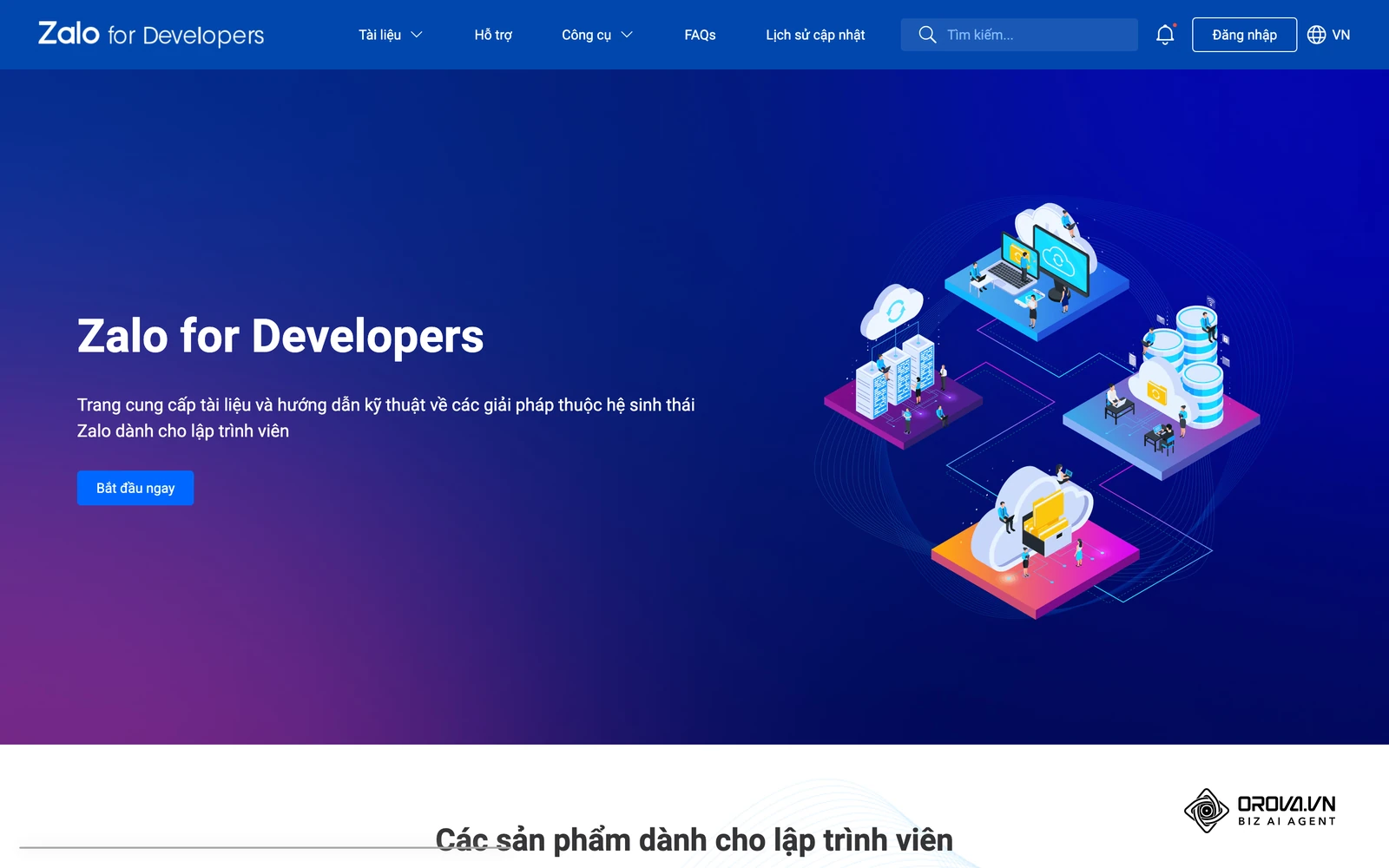
Task: Click the Bắt đầu ngay button
Action: [135, 488]
